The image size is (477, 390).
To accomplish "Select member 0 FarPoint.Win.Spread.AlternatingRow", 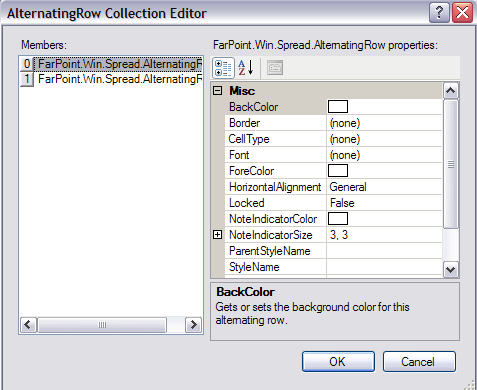I will (111, 64).
